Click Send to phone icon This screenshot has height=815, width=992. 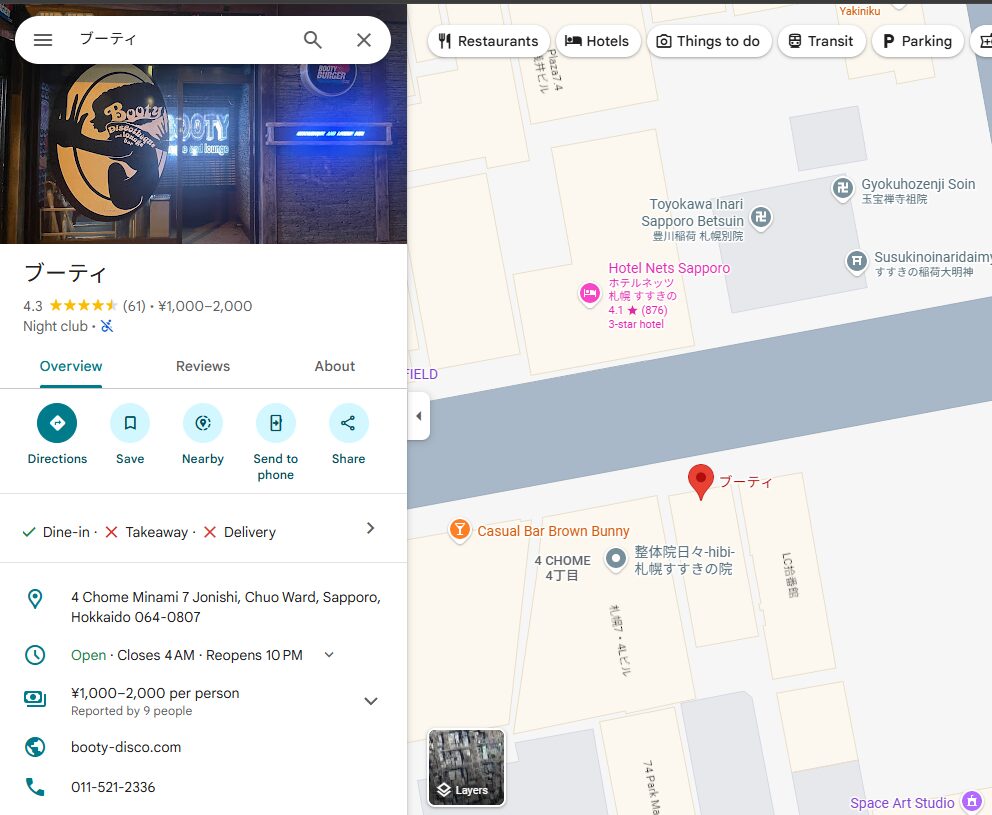click(276, 423)
